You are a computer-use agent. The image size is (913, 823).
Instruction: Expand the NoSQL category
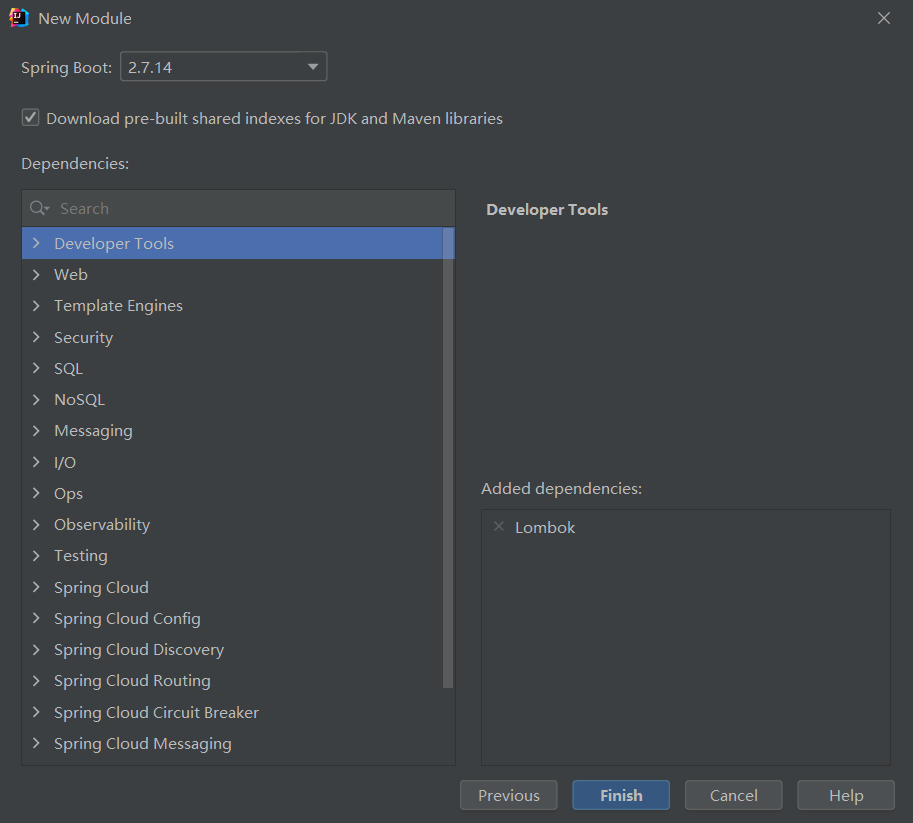[x=36, y=399]
